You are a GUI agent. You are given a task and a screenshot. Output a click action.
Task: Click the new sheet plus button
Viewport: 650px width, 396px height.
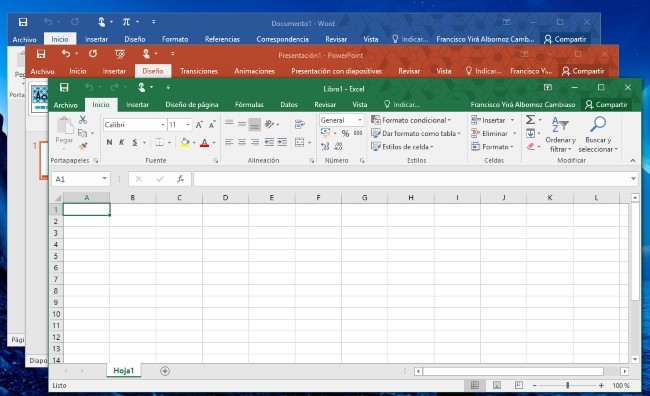click(165, 371)
